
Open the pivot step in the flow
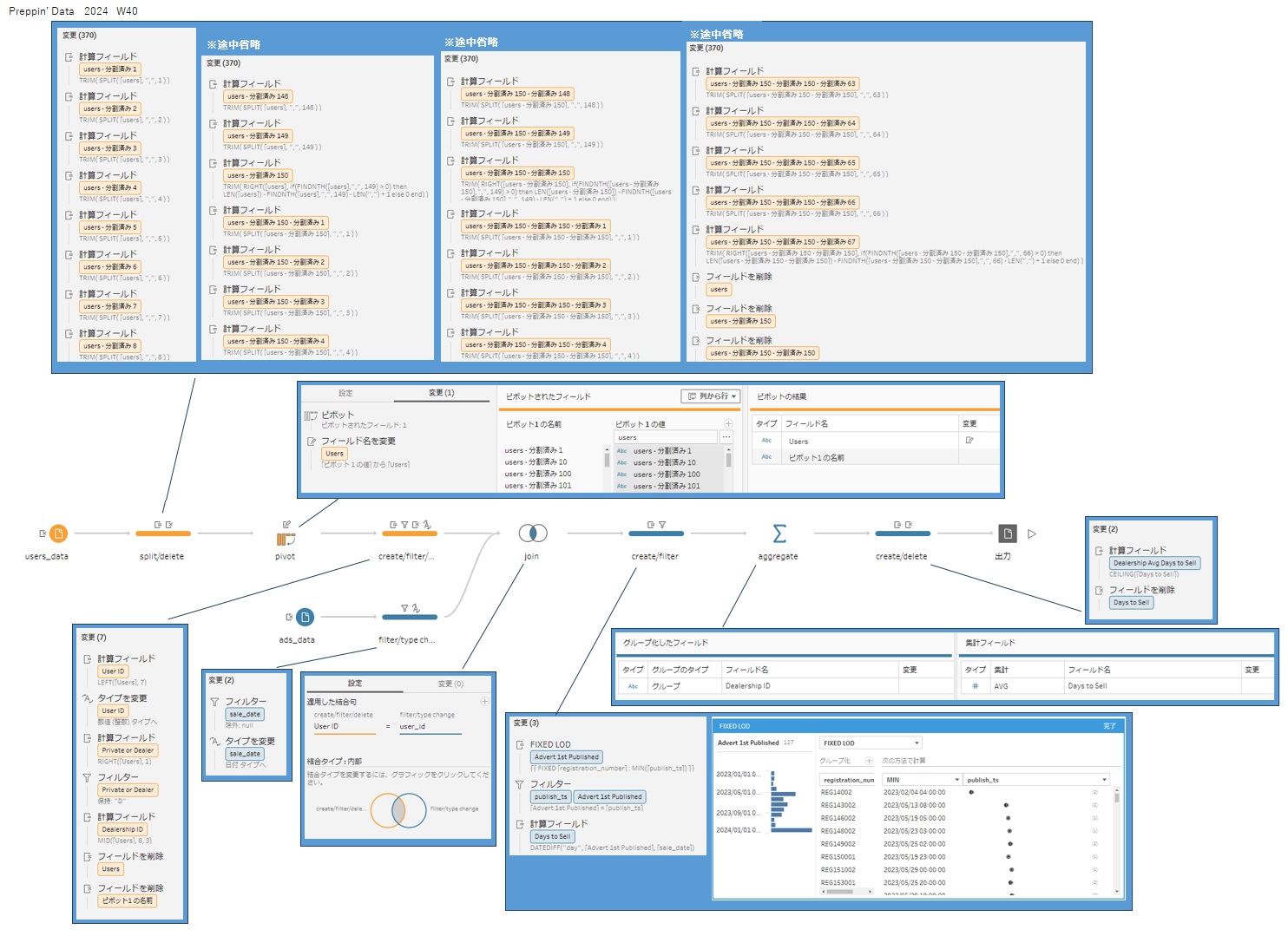click(286, 540)
